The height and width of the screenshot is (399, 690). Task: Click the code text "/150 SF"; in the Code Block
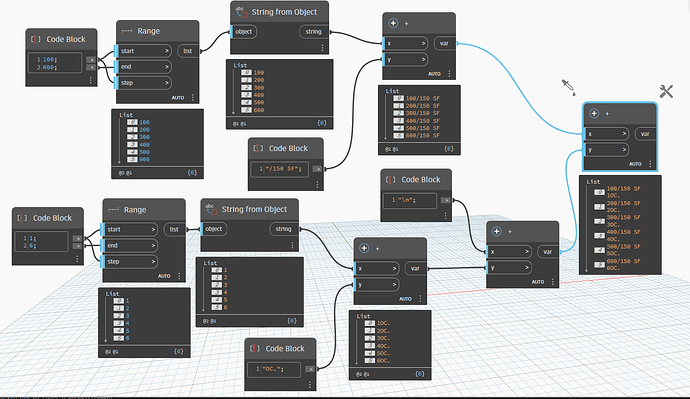pos(284,168)
